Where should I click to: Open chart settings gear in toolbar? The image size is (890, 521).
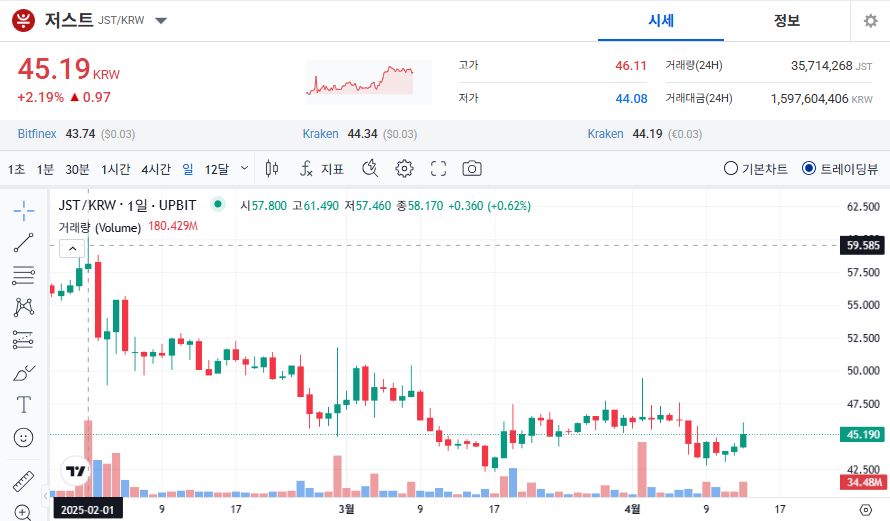[x=404, y=169]
